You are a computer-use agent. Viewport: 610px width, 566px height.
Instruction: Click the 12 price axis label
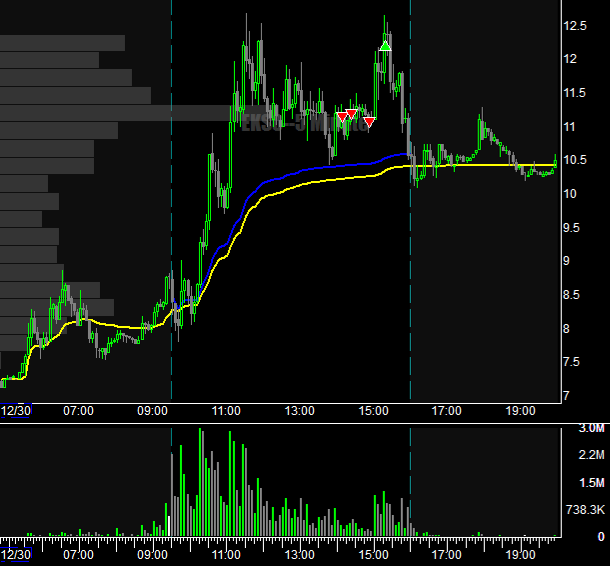click(x=570, y=59)
